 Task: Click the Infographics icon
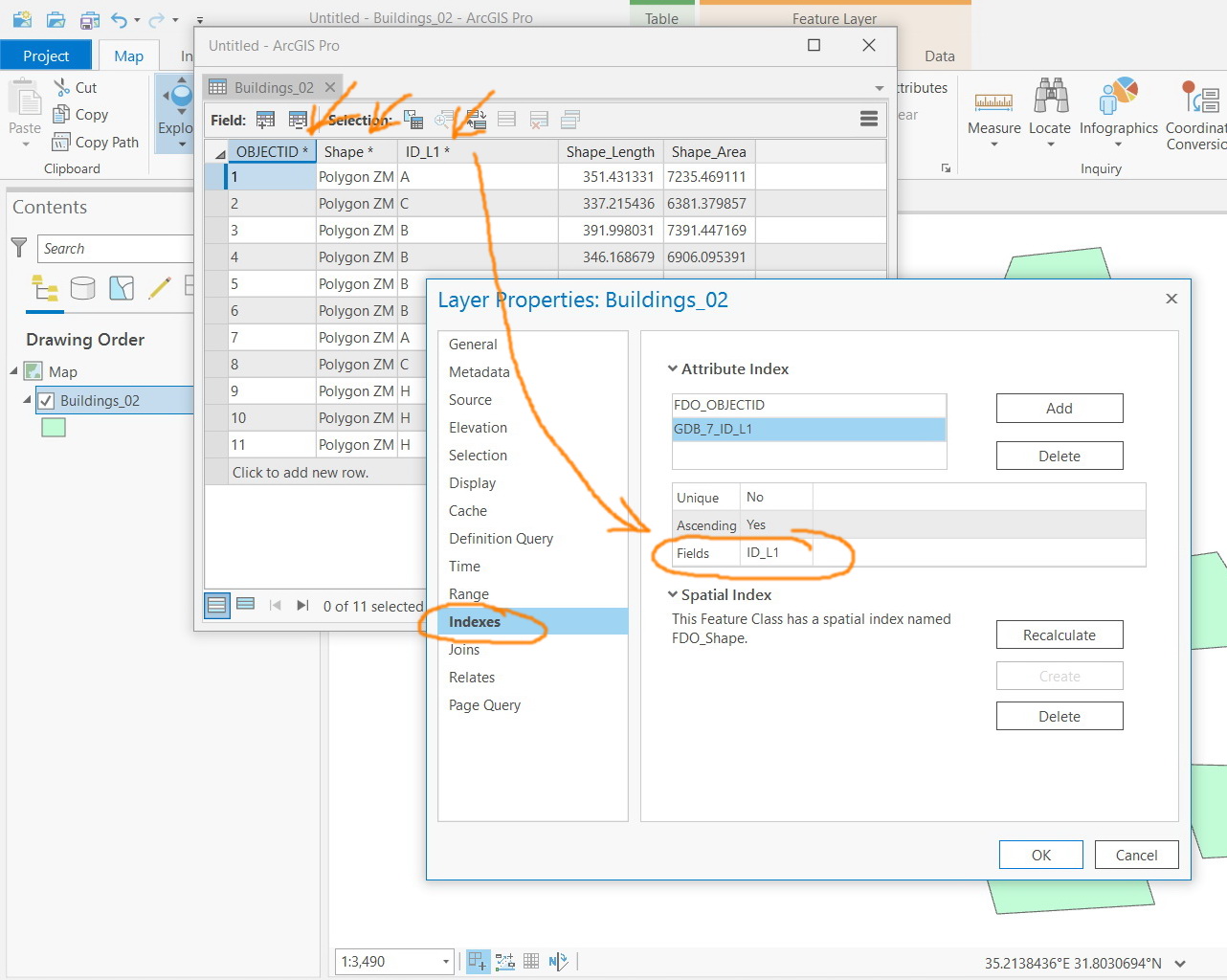coord(1119,96)
